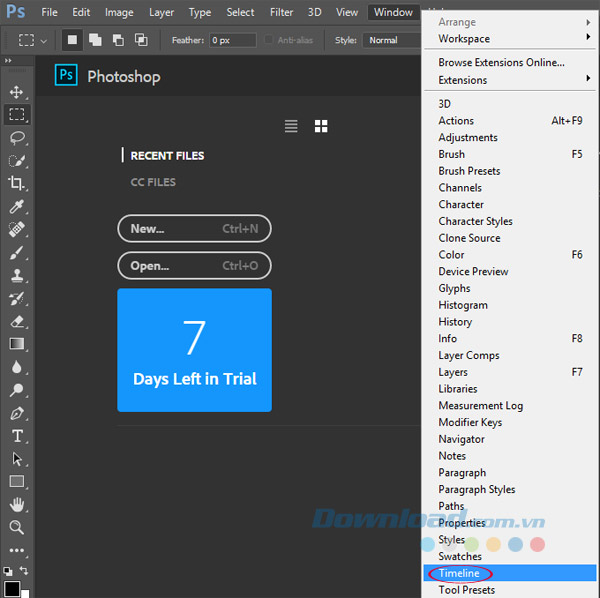The width and height of the screenshot is (600, 598).
Task: Activate the Eyedropper tool
Action: coord(17,207)
